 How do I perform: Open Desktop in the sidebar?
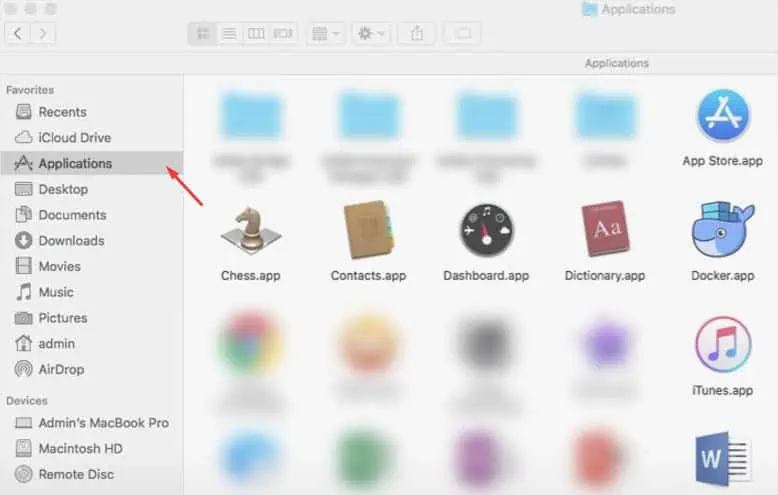point(92,189)
